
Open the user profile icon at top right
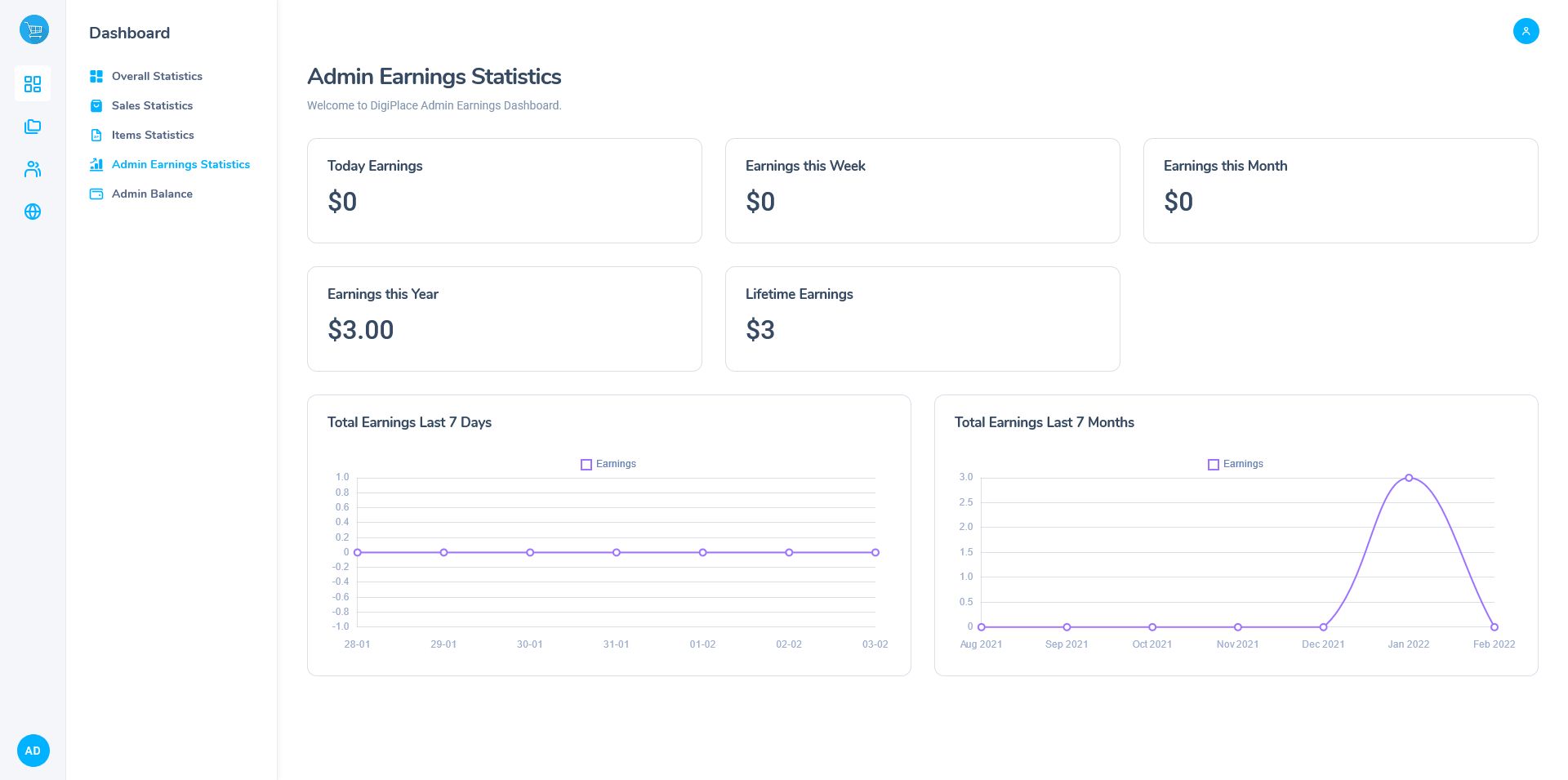point(1526,31)
